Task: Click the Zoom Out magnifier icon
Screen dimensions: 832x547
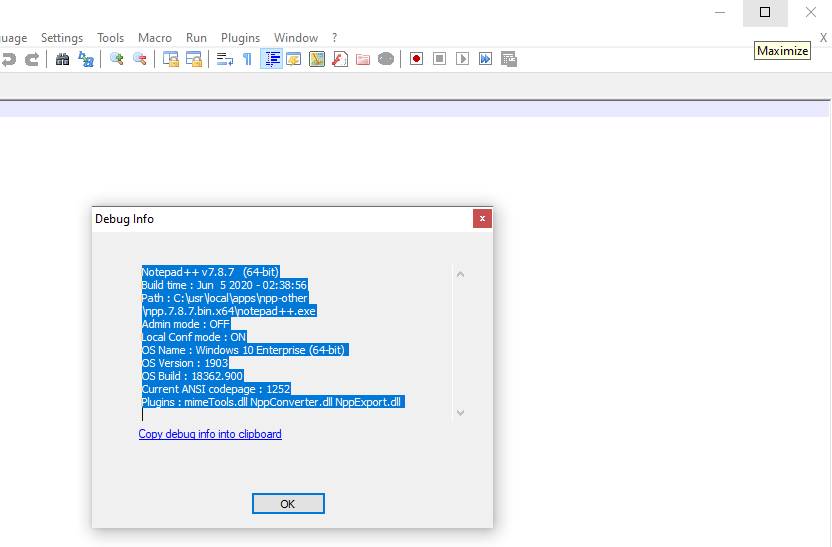Action: [140, 59]
